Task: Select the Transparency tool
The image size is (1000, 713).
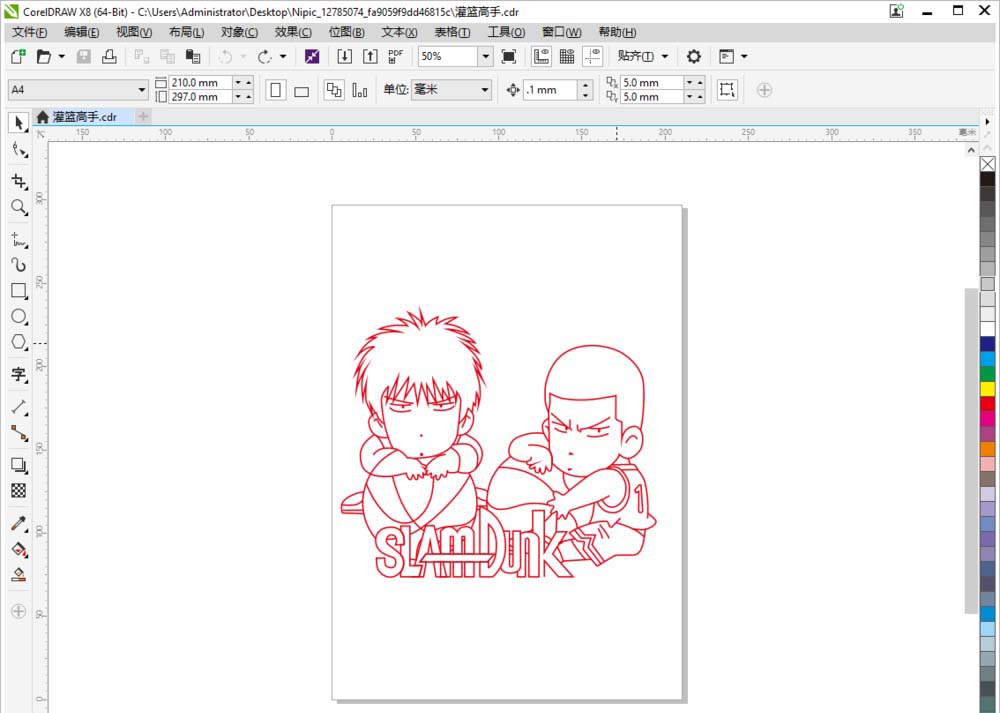Action: pos(19,490)
